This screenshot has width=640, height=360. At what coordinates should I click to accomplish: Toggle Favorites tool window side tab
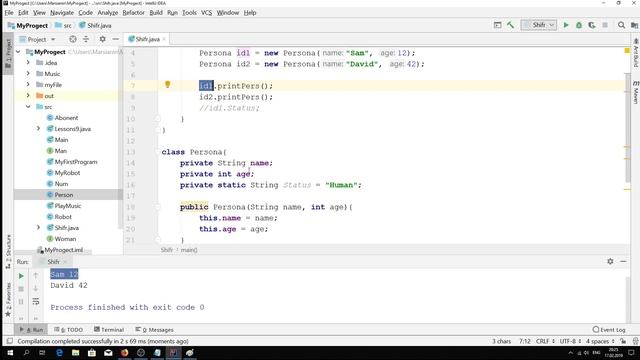coord(8,300)
